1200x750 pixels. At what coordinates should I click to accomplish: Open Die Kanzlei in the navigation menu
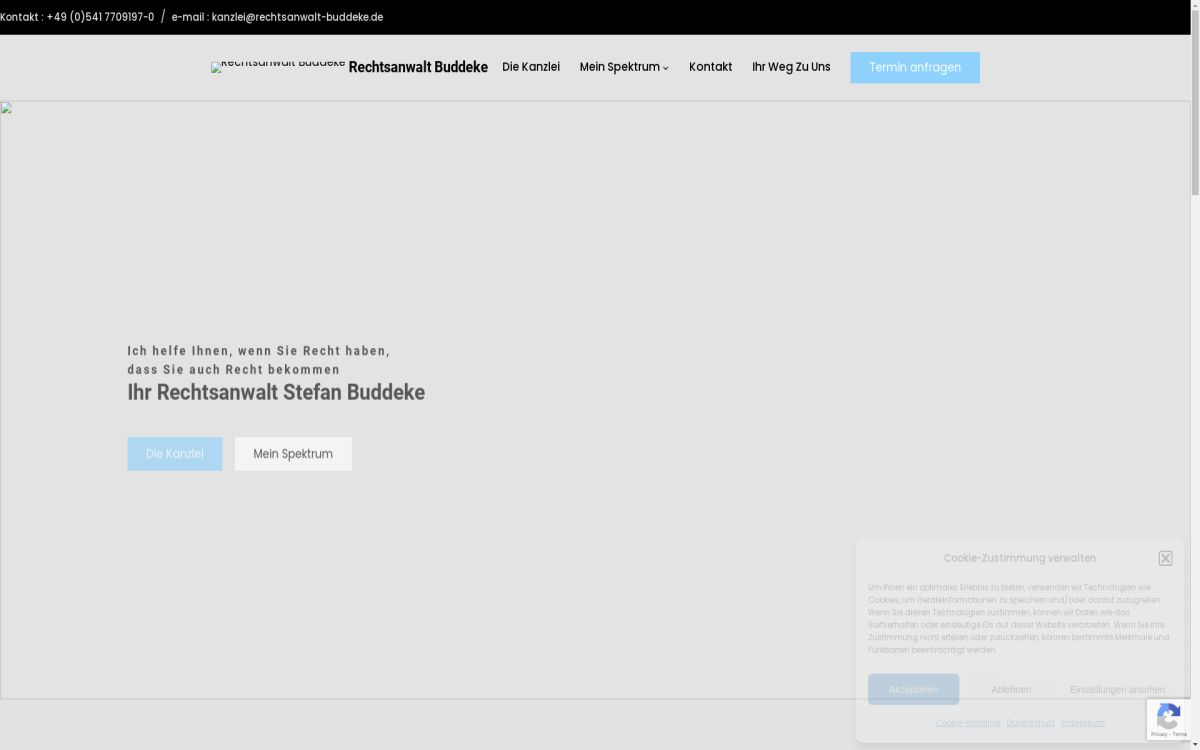(531, 67)
